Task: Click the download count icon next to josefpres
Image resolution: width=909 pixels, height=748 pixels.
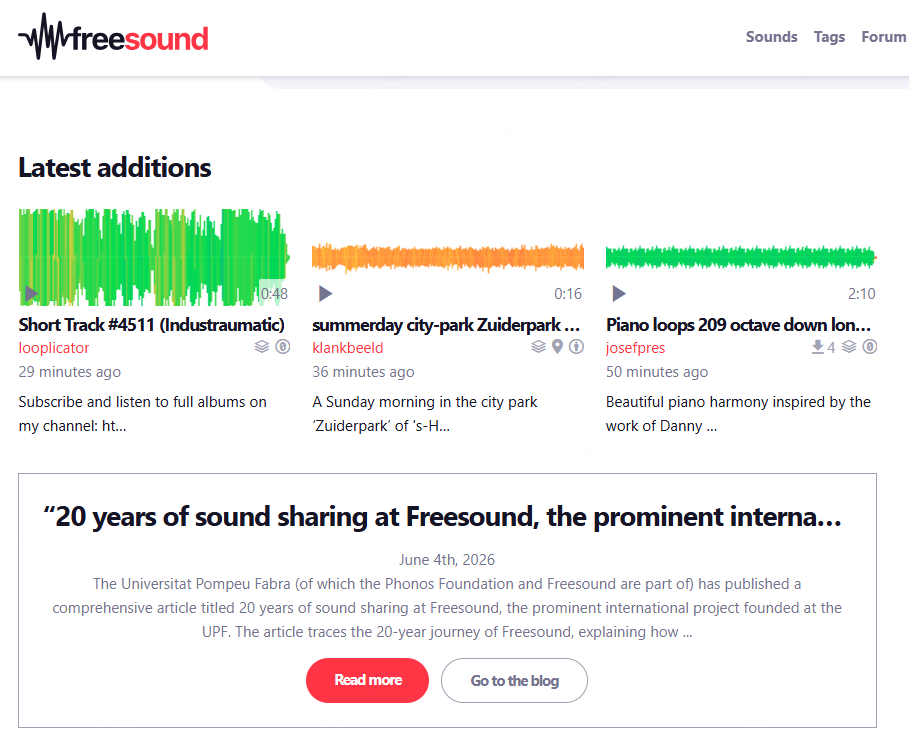Action: 818,347
